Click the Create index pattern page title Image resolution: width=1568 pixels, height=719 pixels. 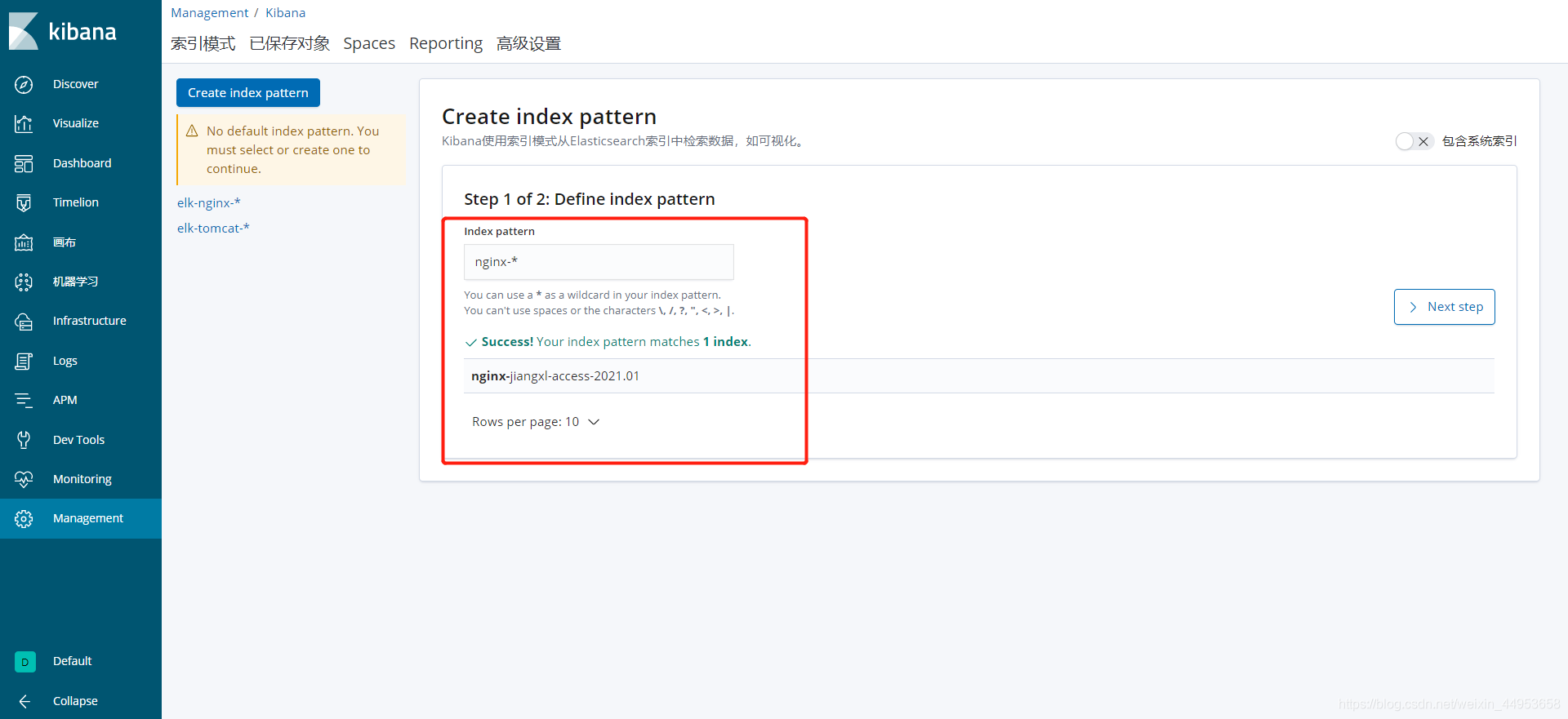pyautogui.click(x=549, y=117)
